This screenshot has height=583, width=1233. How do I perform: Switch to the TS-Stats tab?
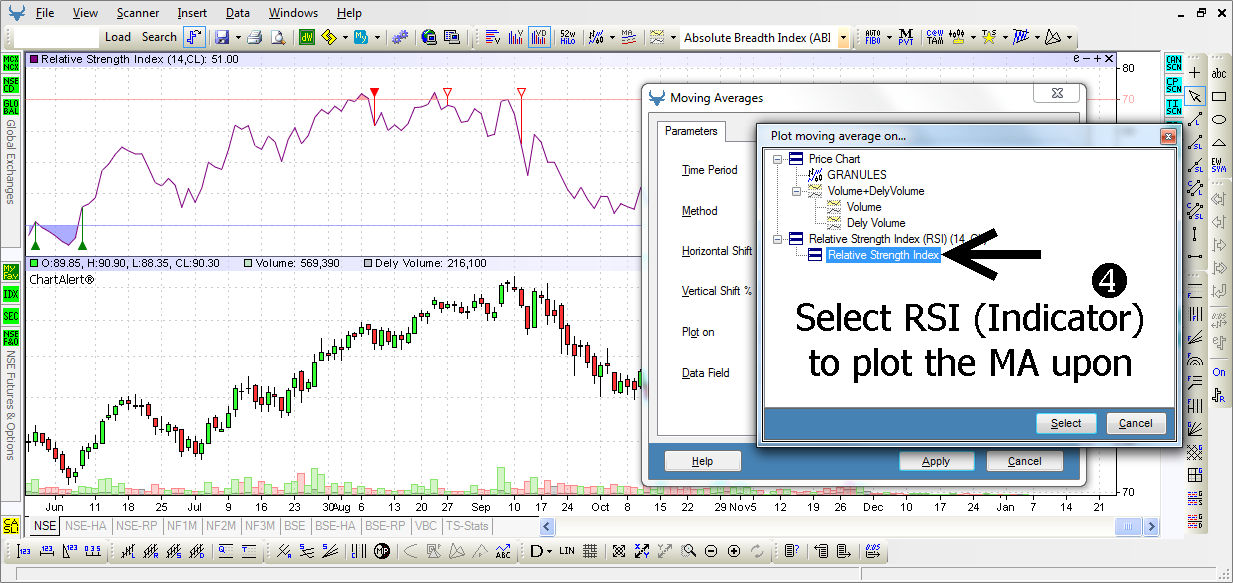coord(467,525)
